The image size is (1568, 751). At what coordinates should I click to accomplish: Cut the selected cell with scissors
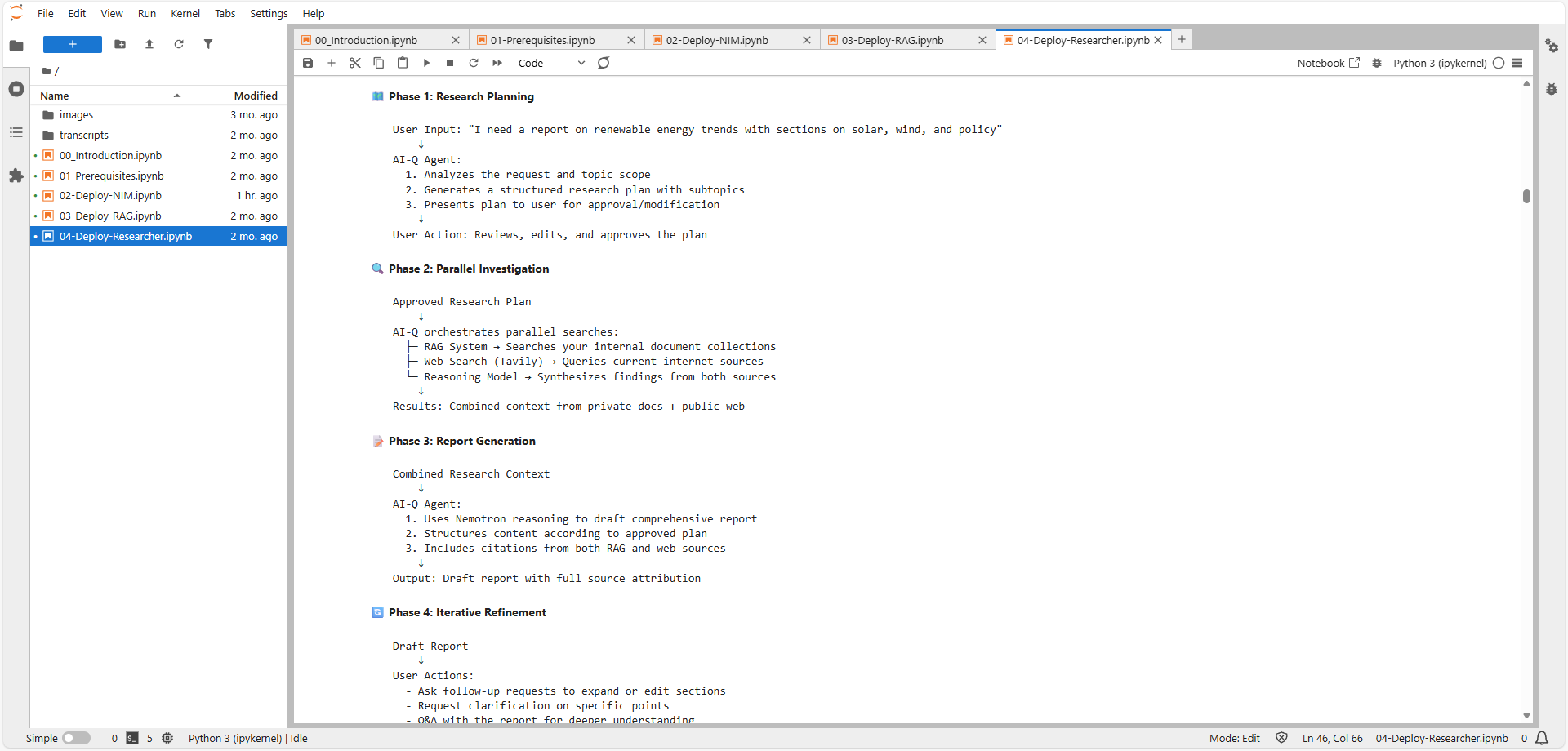tap(355, 63)
